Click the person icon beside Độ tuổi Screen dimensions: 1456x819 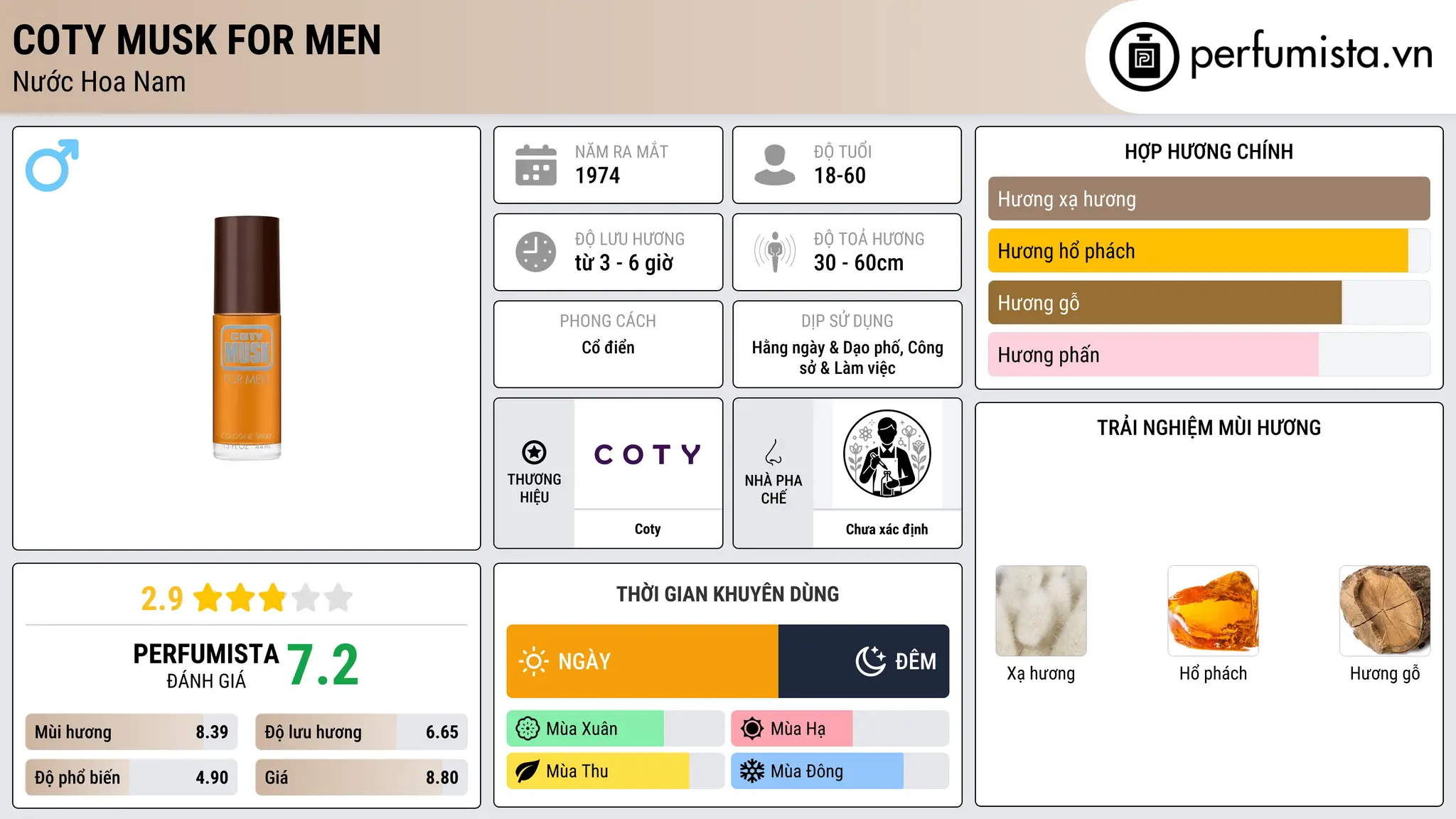click(775, 165)
